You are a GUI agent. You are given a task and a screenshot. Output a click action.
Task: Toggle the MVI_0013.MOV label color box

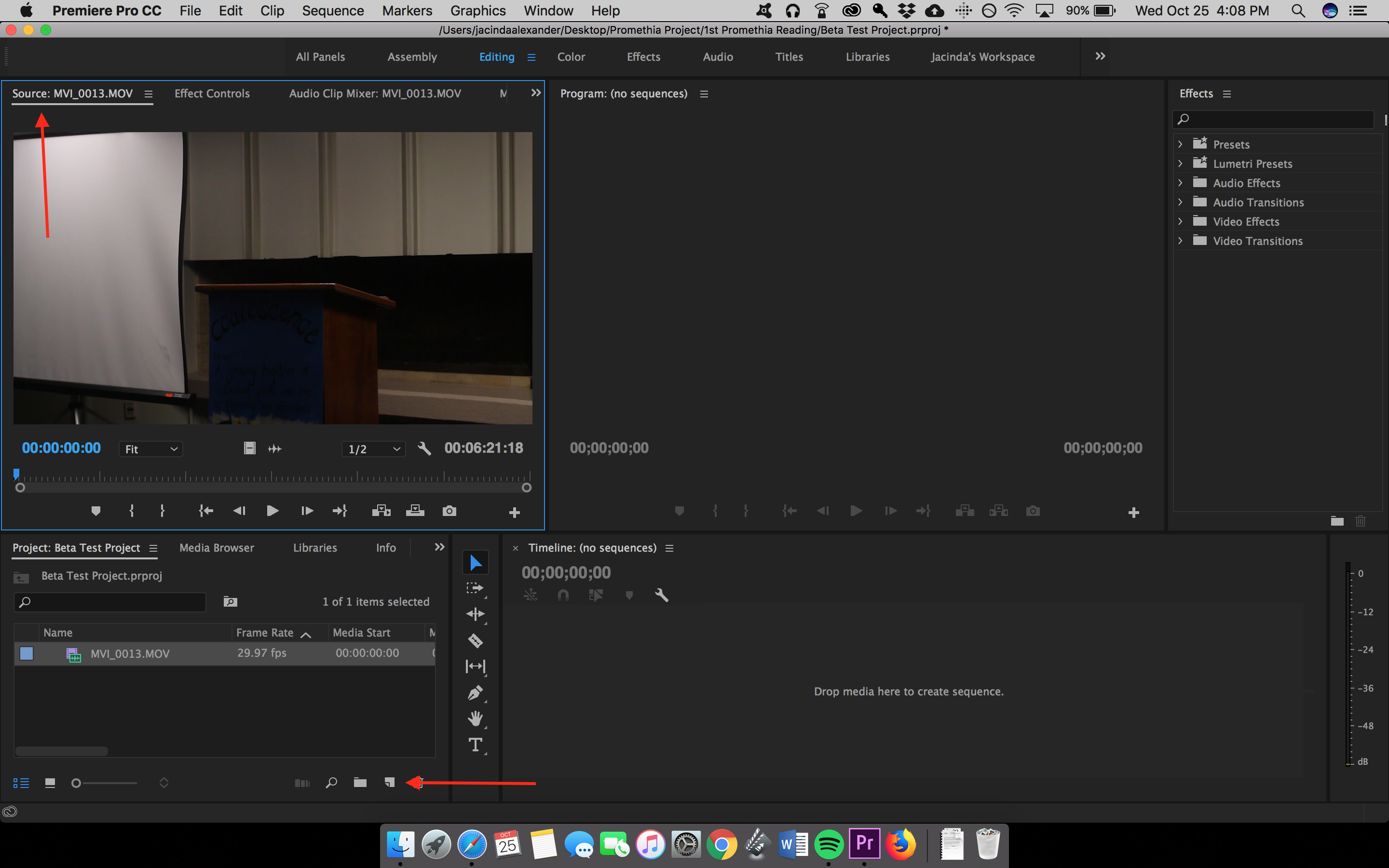coord(27,653)
